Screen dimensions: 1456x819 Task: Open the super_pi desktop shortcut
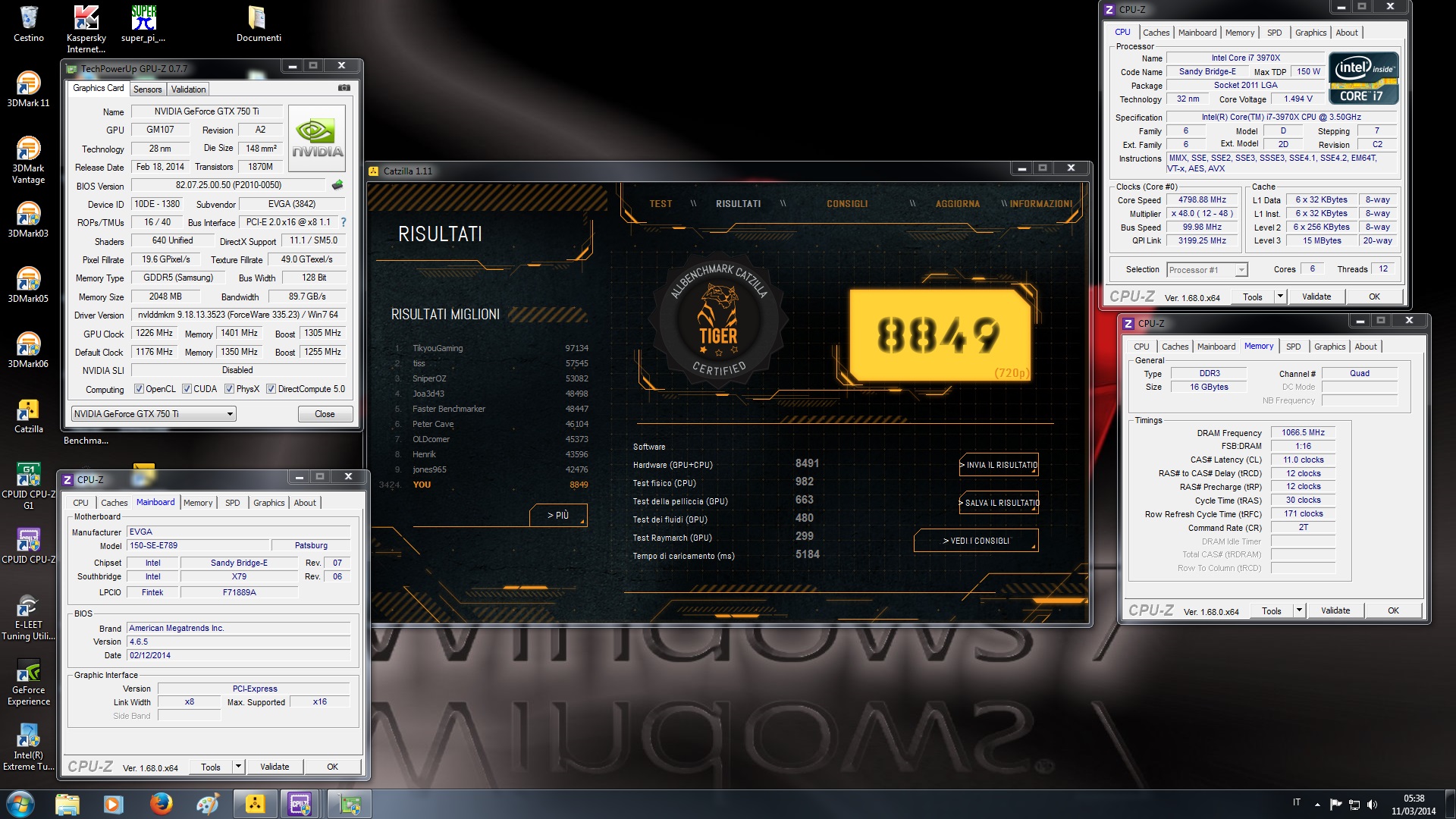click(x=143, y=24)
